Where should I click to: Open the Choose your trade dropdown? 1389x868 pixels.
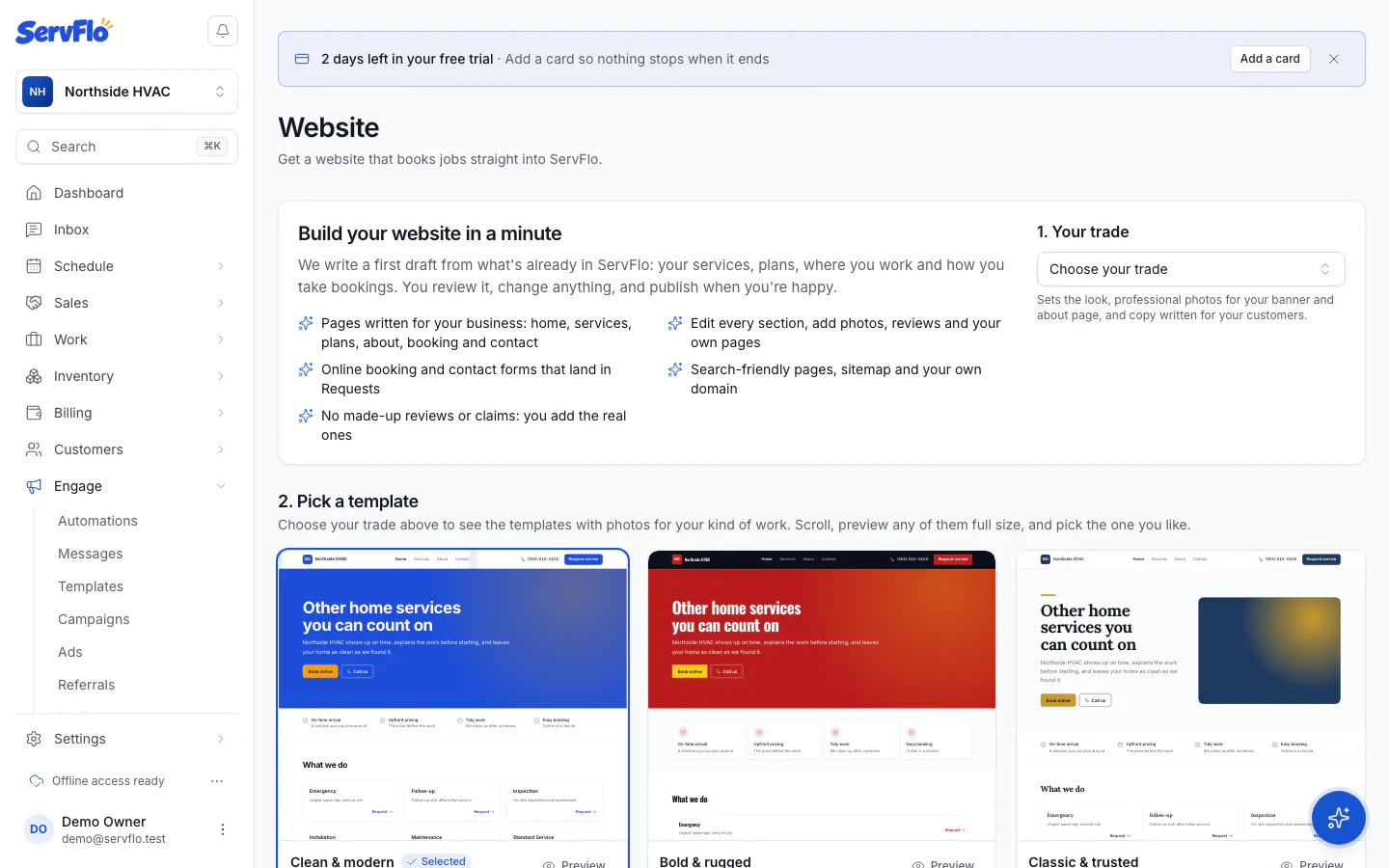tap(1190, 269)
